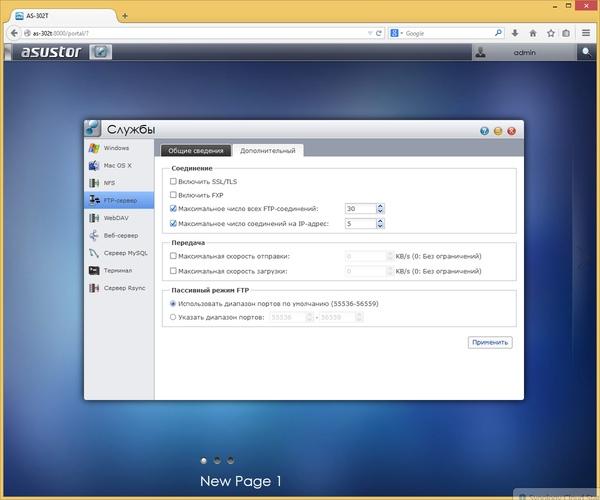
Task: Open the asustor search magnifier
Action: click(586, 52)
